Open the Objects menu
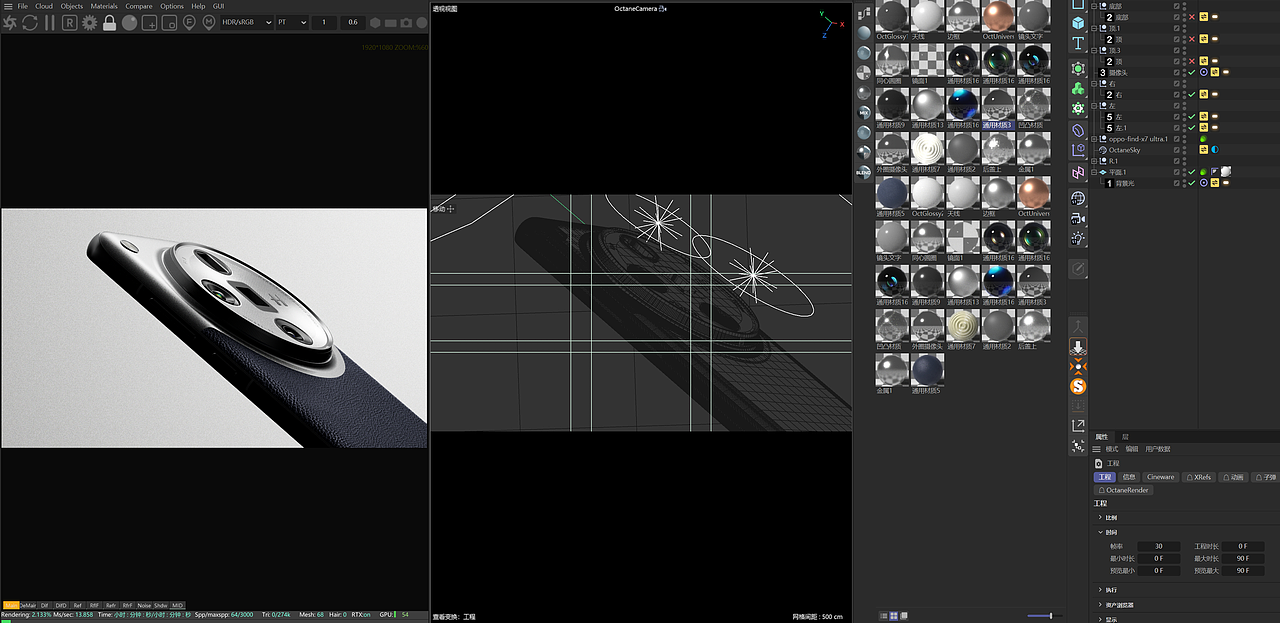1280x623 pixels. point(72,6)
